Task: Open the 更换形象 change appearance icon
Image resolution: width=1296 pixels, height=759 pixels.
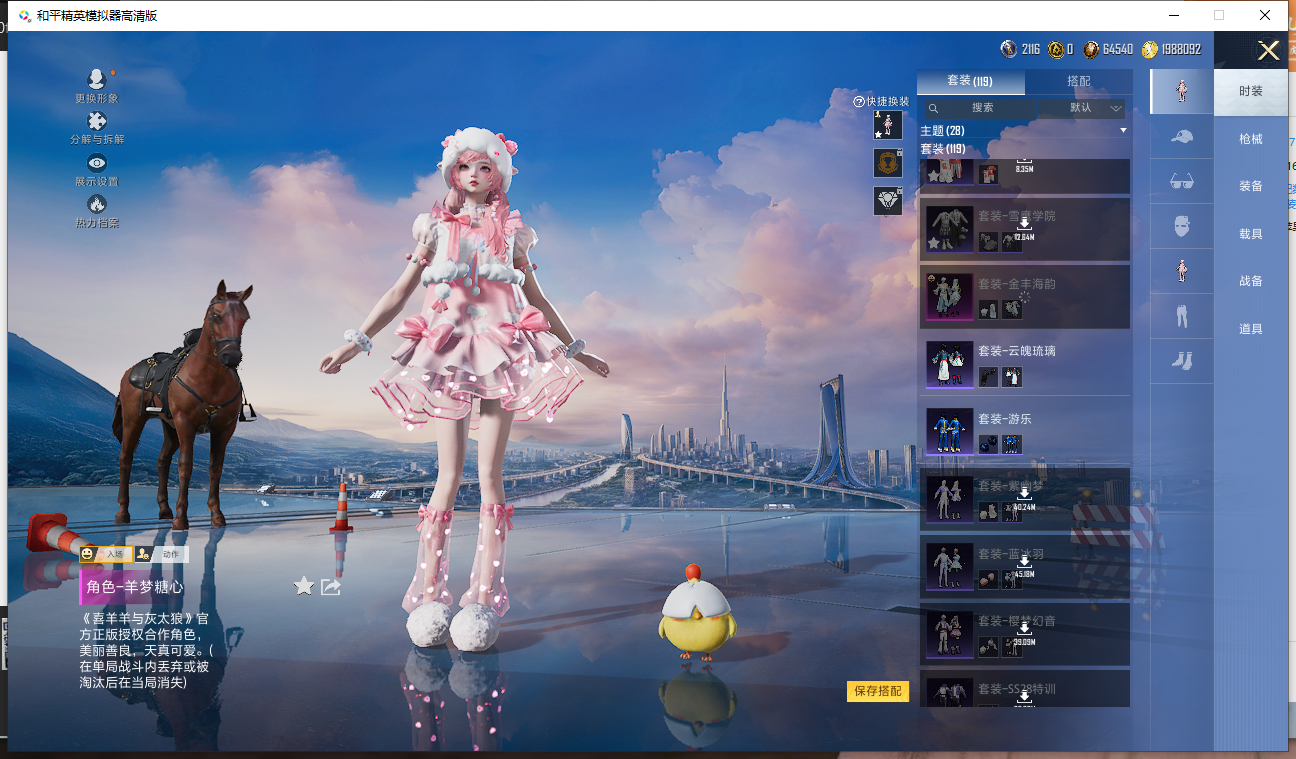Action: pyautogui.click(x=97, y=79)
